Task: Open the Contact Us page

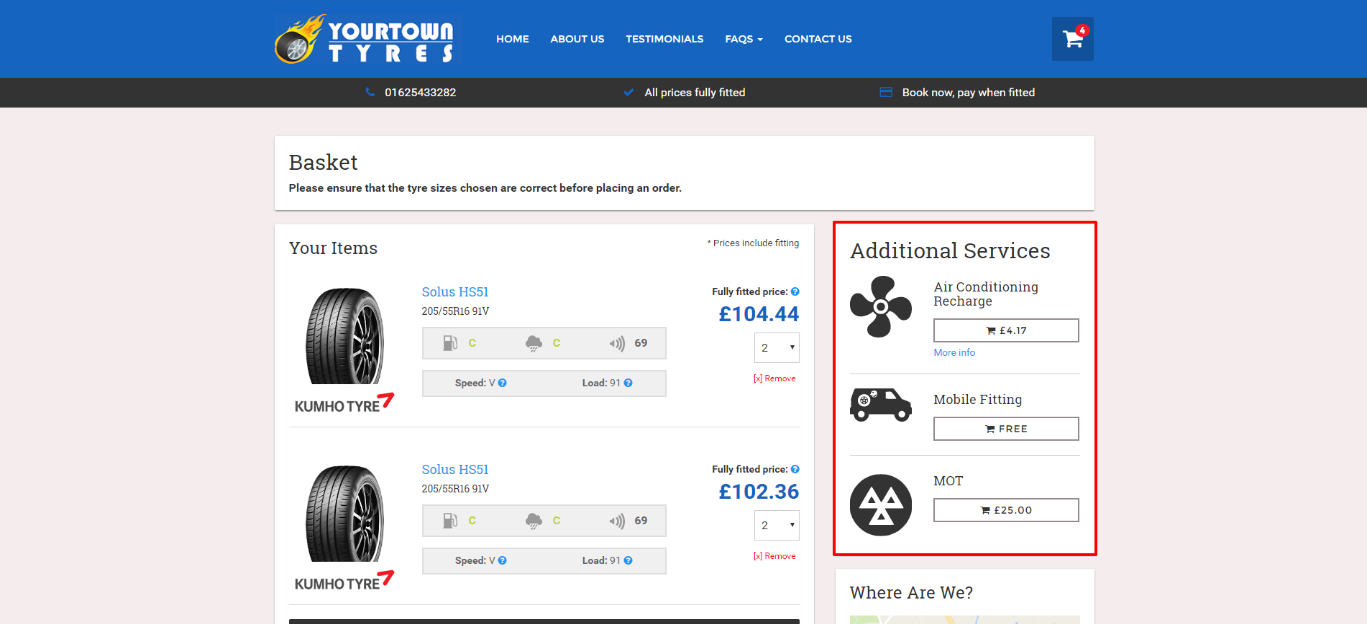Action: click(818, 39)
